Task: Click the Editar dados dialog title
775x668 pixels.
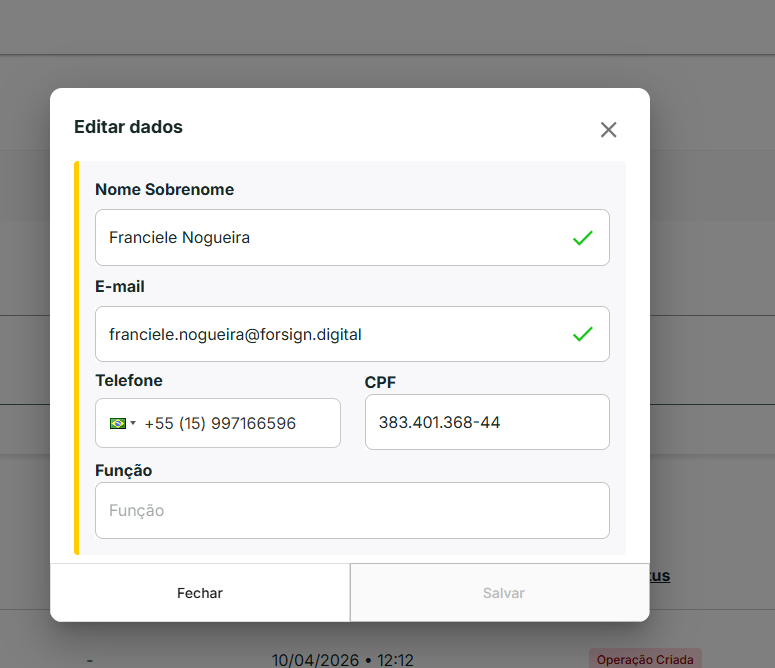Action: pyautogui.click(x=128, y=127)
